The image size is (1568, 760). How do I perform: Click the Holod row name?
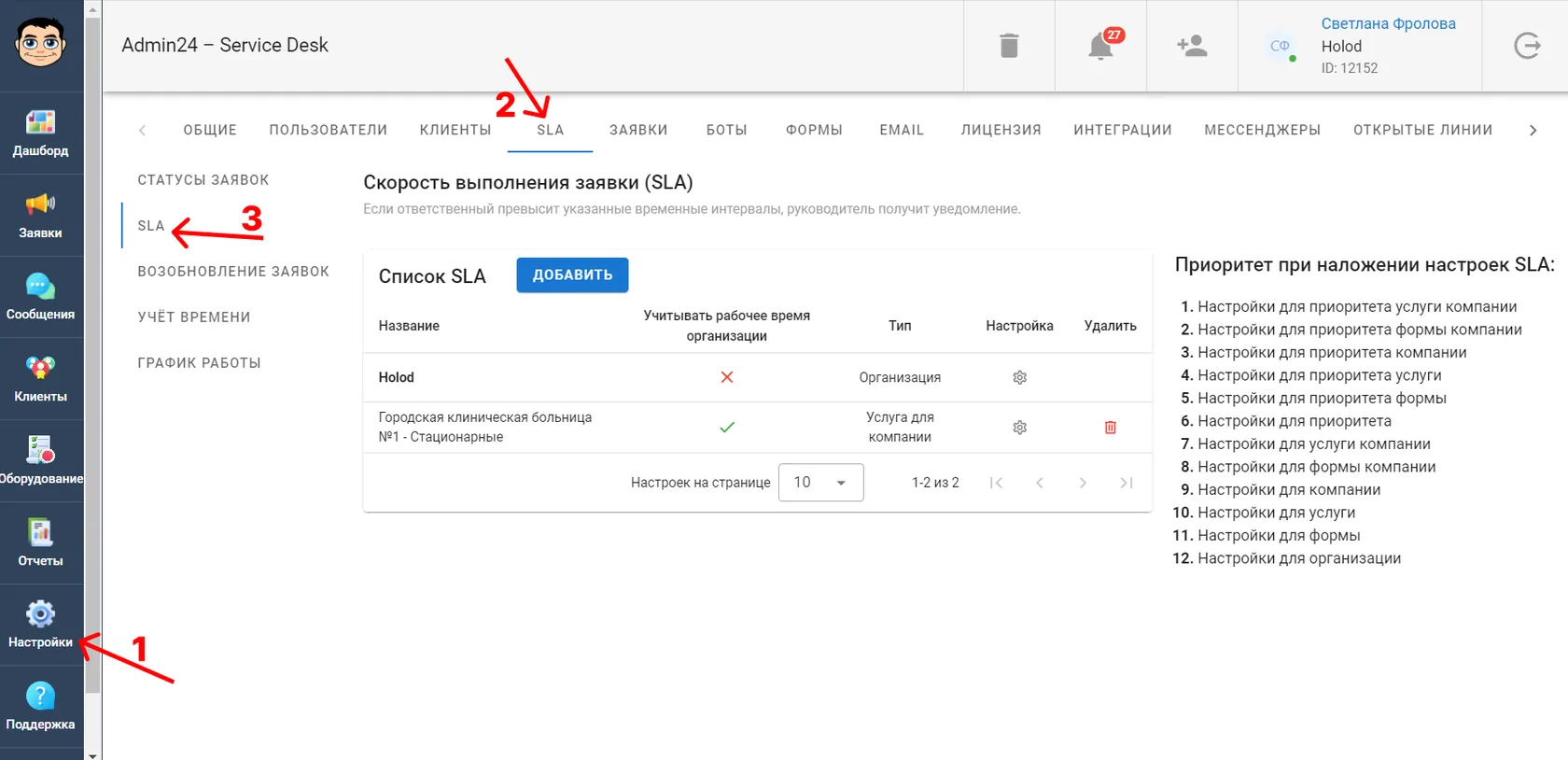tap(397, 377)
